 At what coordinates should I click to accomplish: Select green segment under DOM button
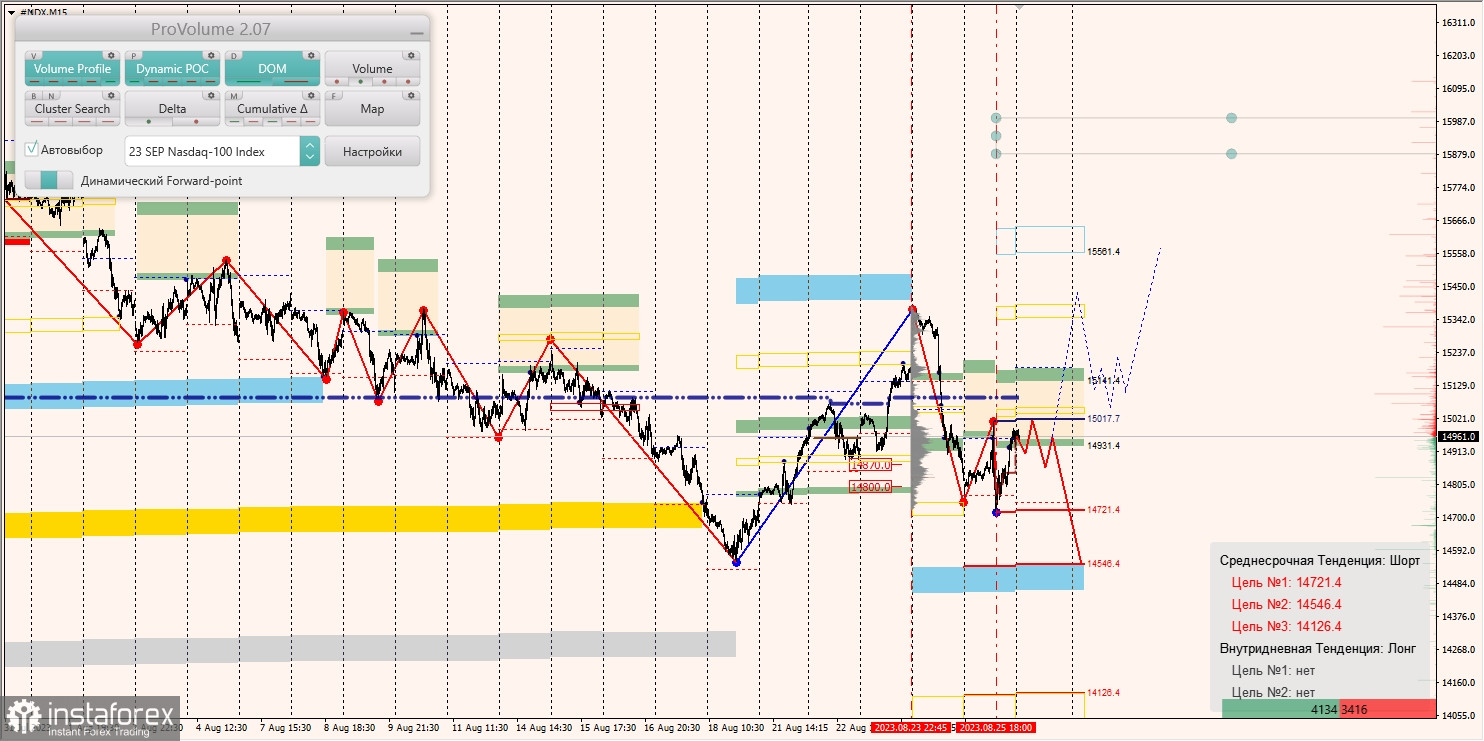click(248, 81)
